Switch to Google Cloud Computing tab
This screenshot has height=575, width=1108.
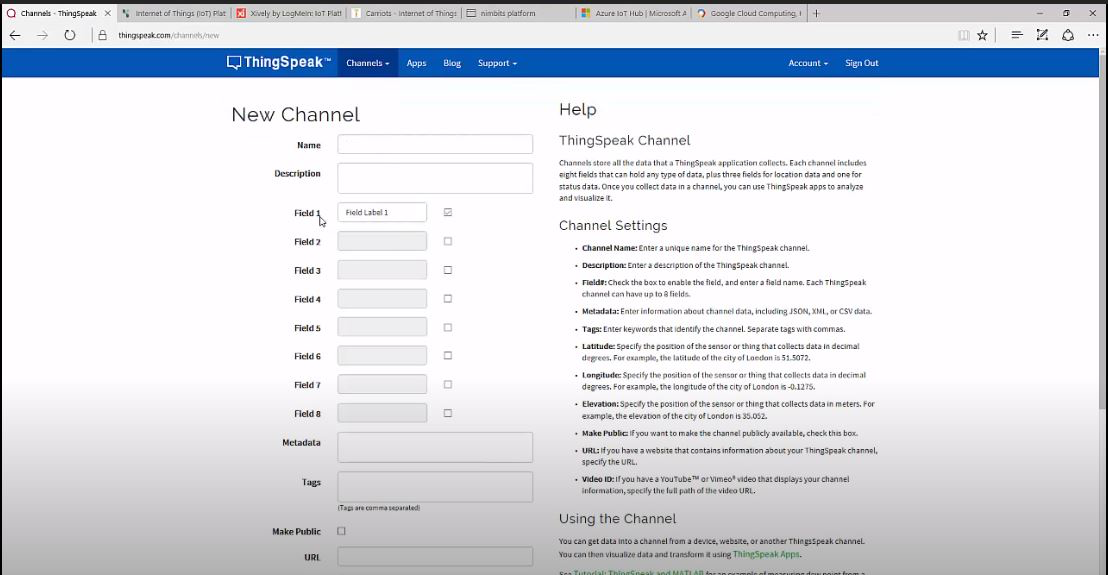click(x=748, y=13)
